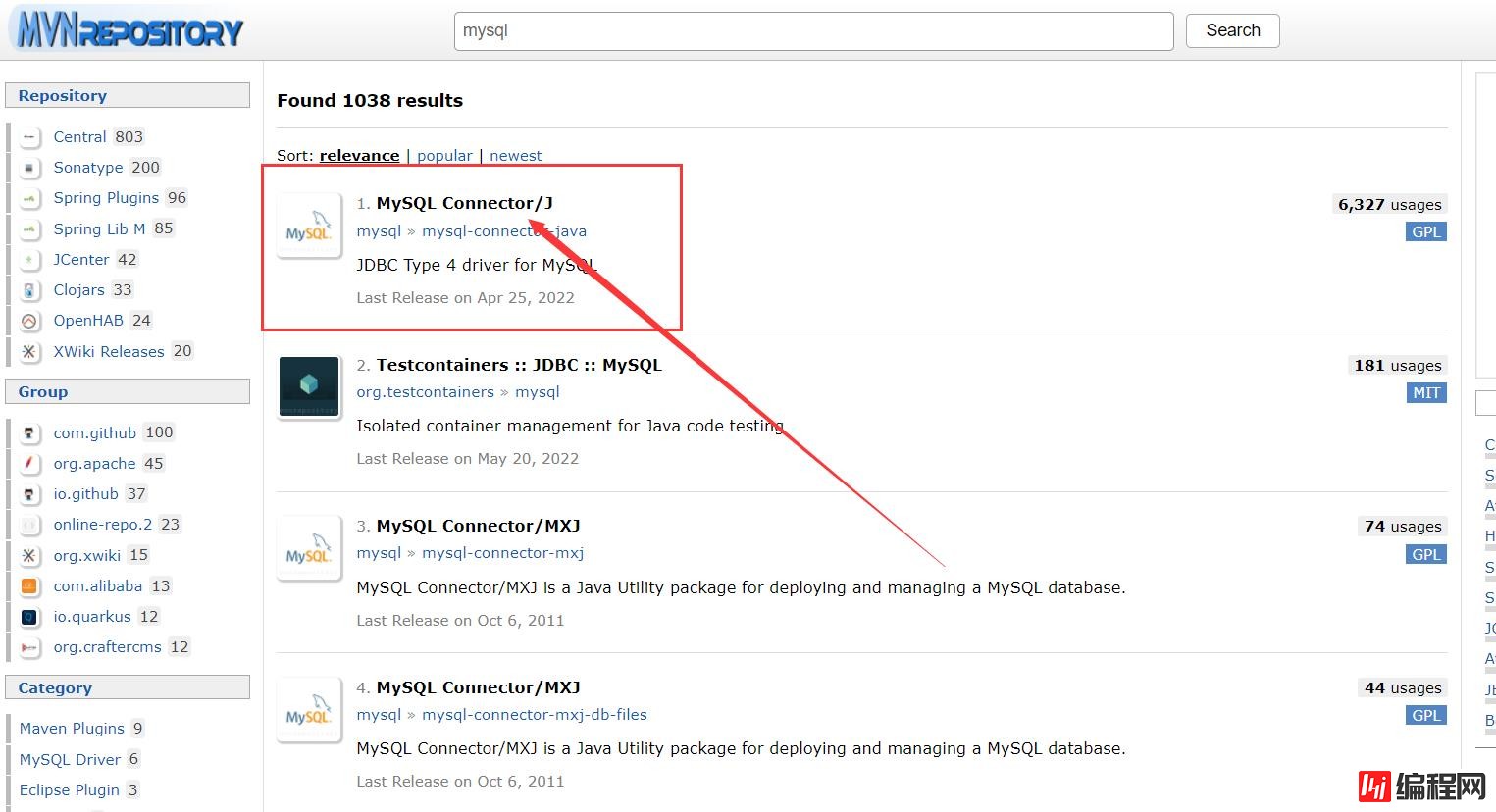Filter by Clojars repository
Screen dimensions: 1496x812
pyautogui.click(x=78, y=290)
